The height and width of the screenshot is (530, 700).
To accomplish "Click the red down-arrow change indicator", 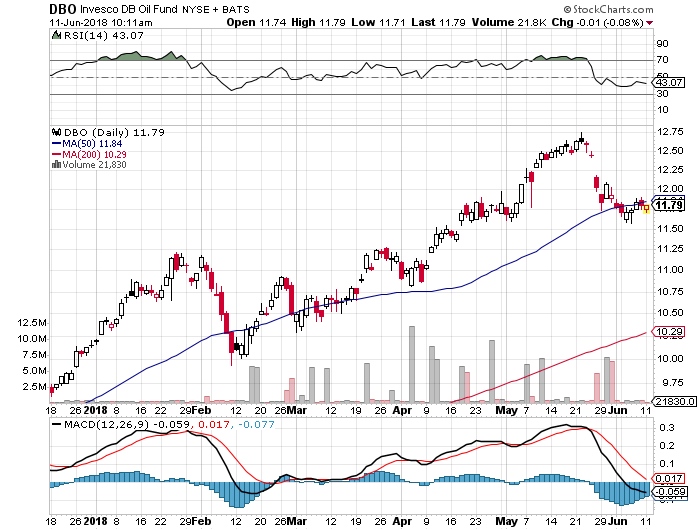I will point(649,23).
